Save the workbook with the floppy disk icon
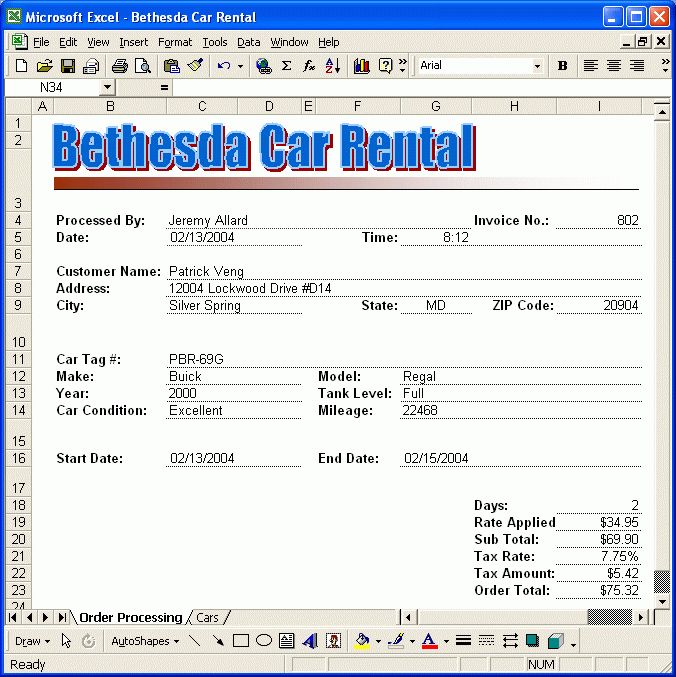676x677 pixels. [68, 66]
